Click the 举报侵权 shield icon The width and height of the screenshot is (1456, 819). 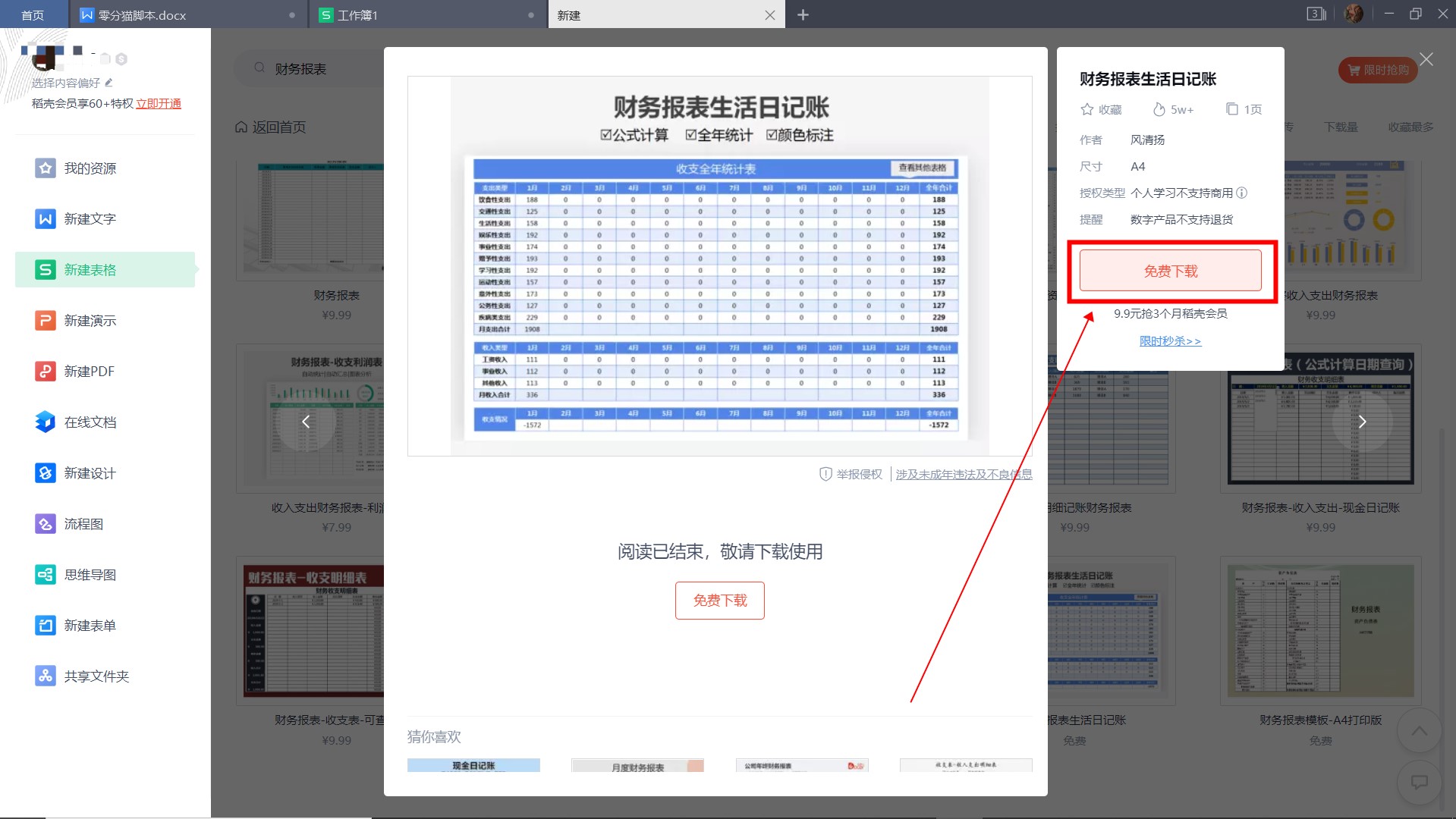(x=825, y=475)
